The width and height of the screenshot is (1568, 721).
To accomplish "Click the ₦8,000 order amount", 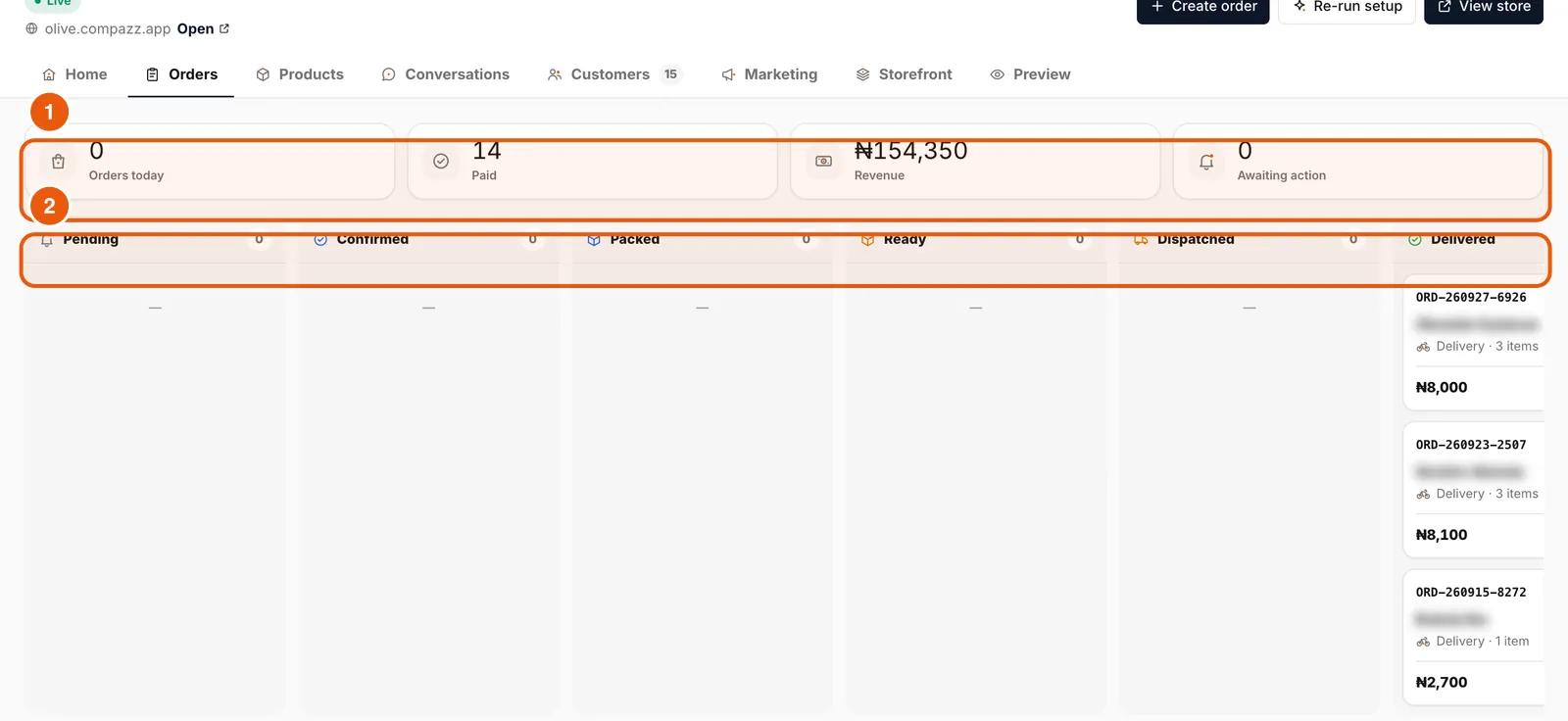I will pyautogui.click(x=1442, y=388).
